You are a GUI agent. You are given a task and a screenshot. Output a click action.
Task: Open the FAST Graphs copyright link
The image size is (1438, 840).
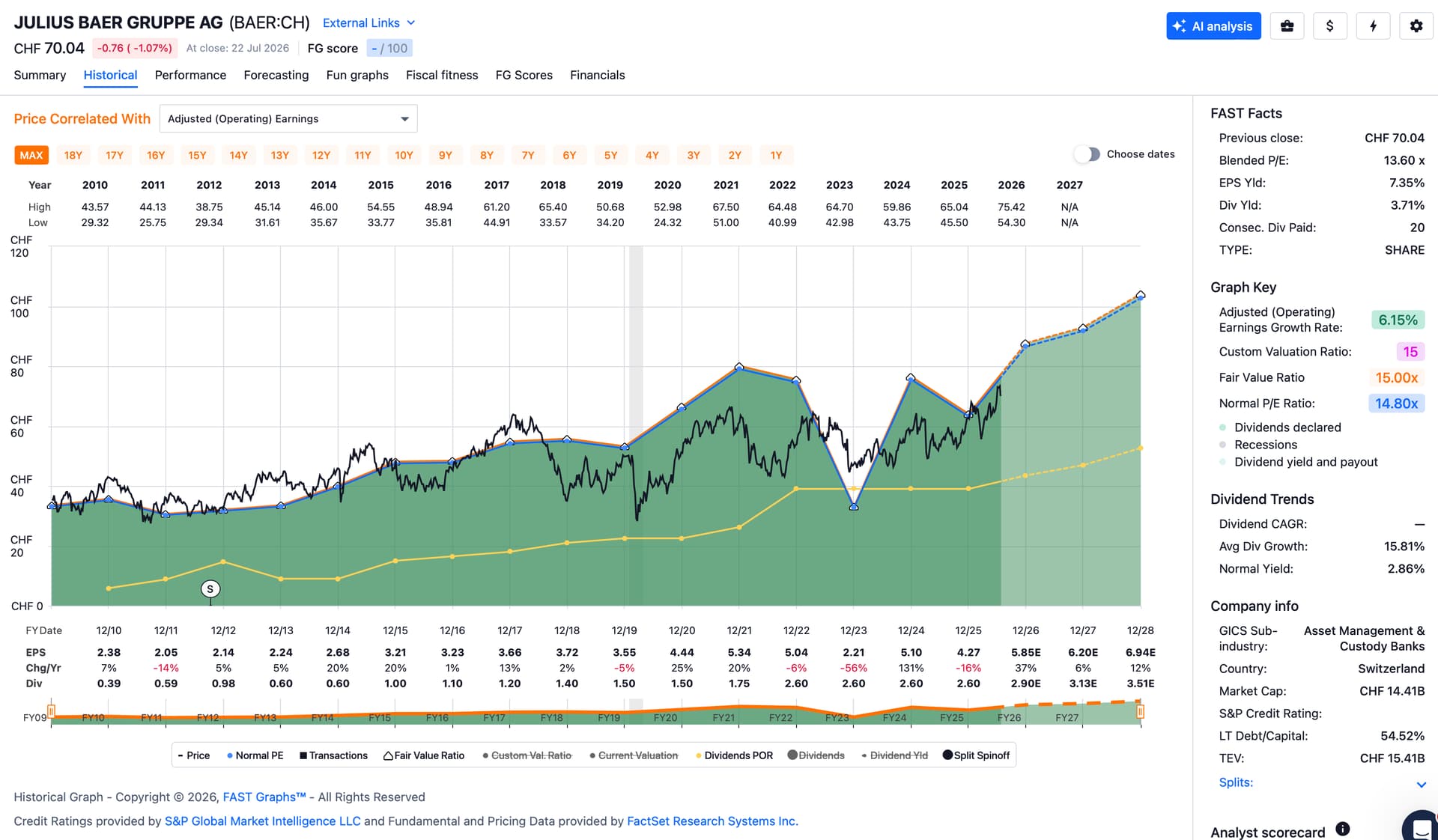[264, 797]
